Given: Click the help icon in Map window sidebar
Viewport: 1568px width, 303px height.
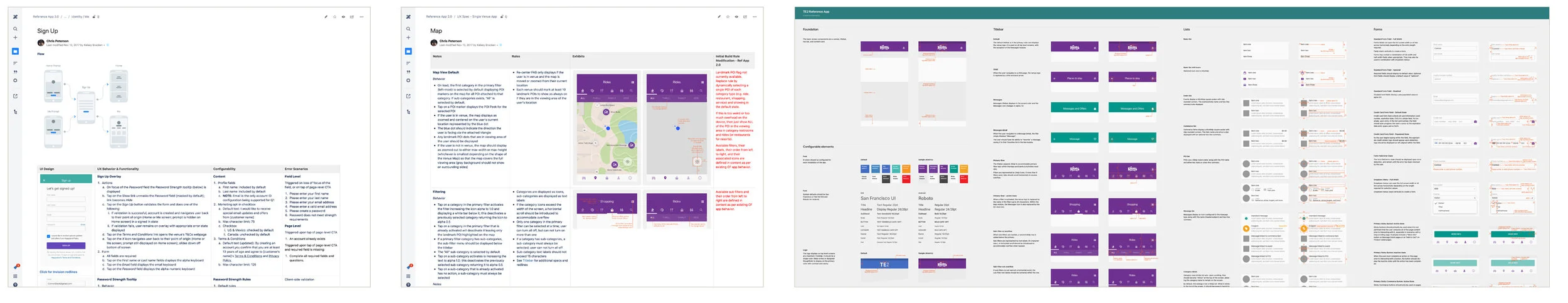Looking at the screenshot, I should click(x=408, y=284).
